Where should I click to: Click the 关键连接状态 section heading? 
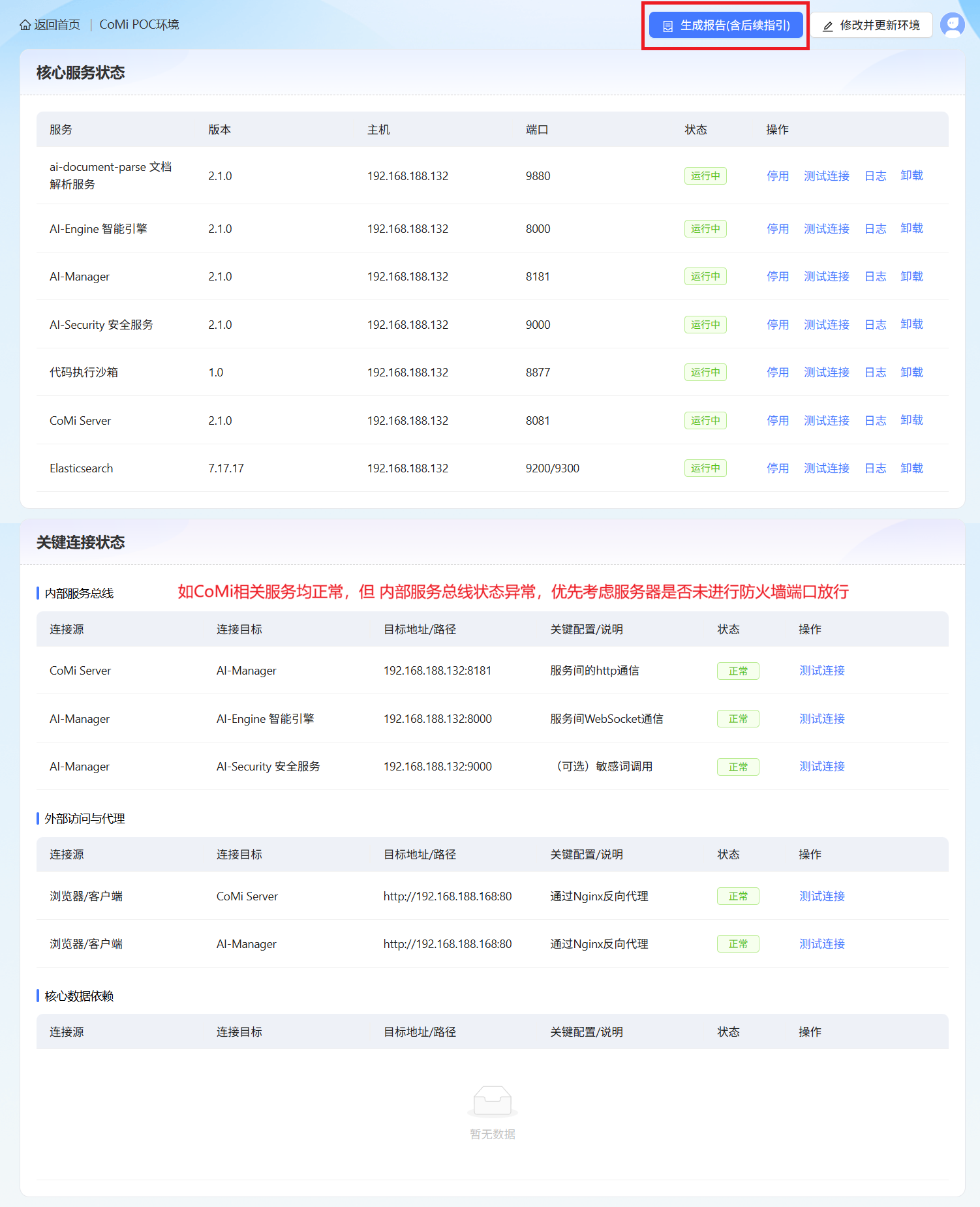click(81, 542)
